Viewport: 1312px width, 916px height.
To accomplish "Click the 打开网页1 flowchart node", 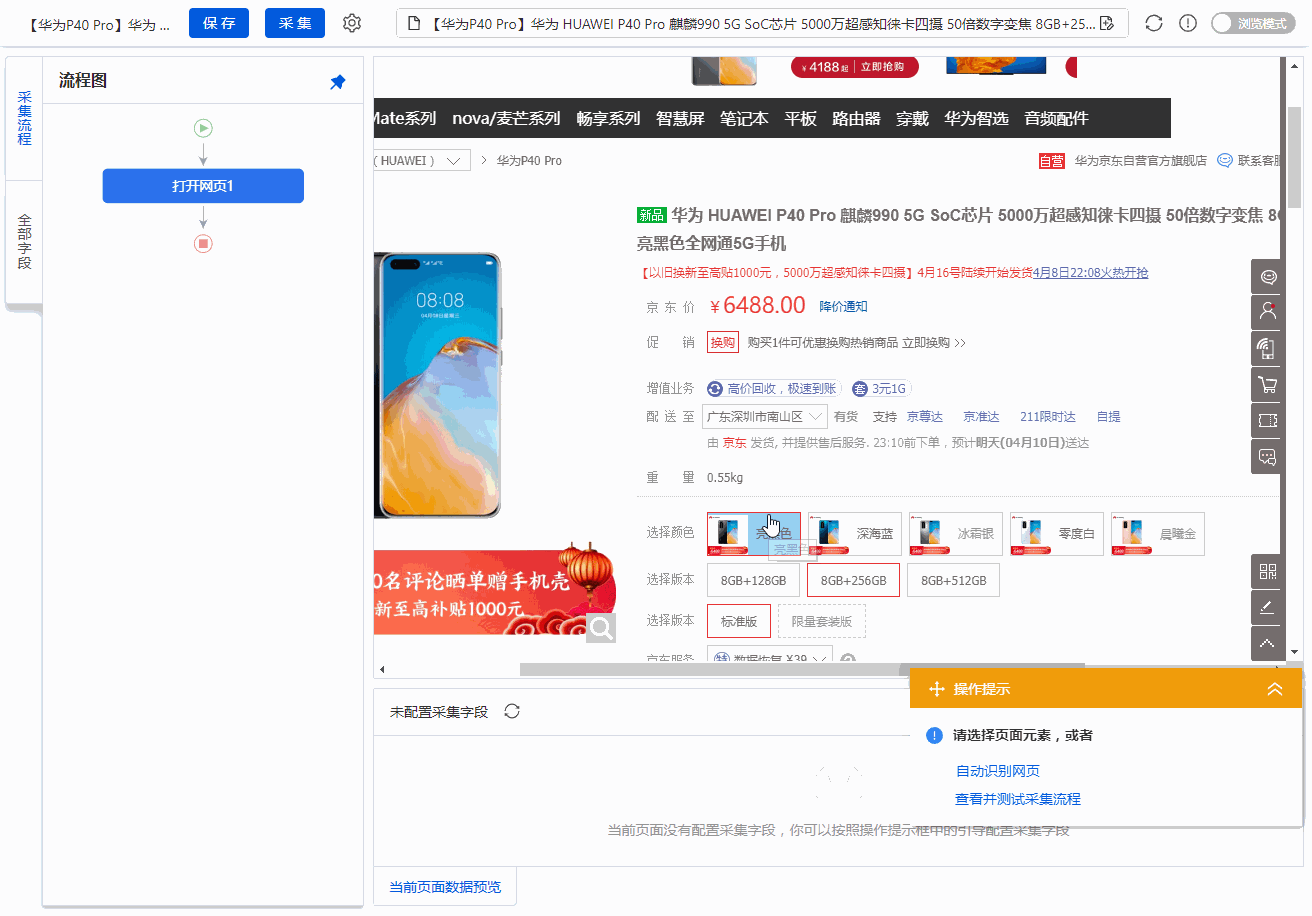I will [203, 185].
